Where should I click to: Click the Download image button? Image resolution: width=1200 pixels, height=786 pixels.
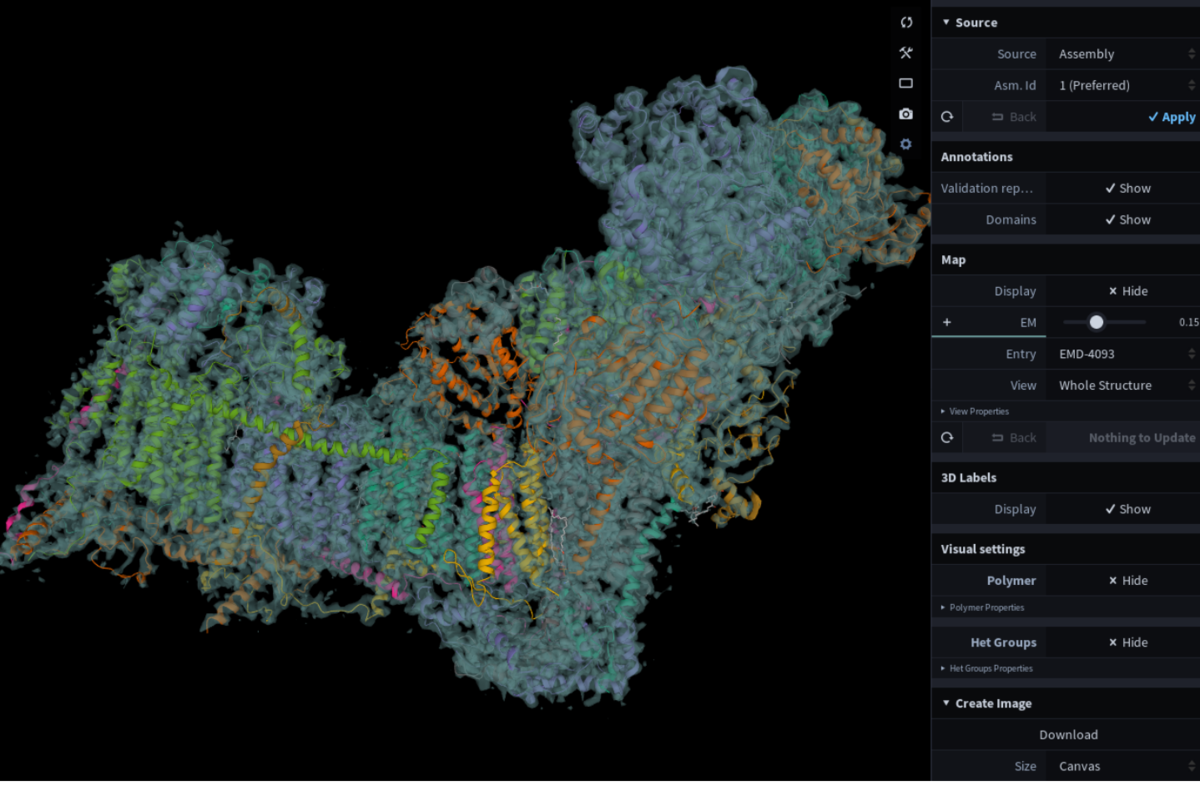point(1067,735)
